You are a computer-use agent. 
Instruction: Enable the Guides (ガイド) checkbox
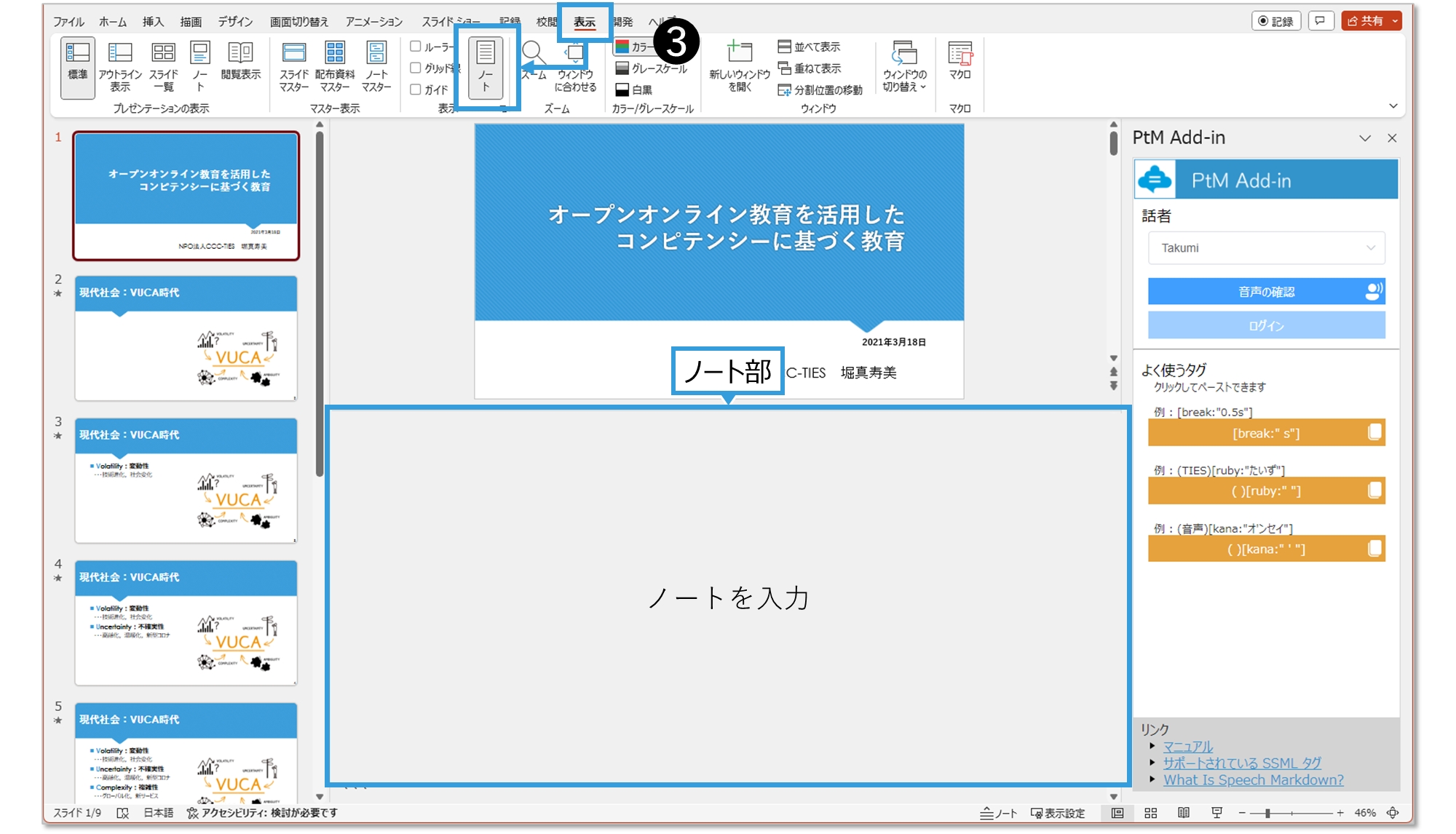[416, 90]
